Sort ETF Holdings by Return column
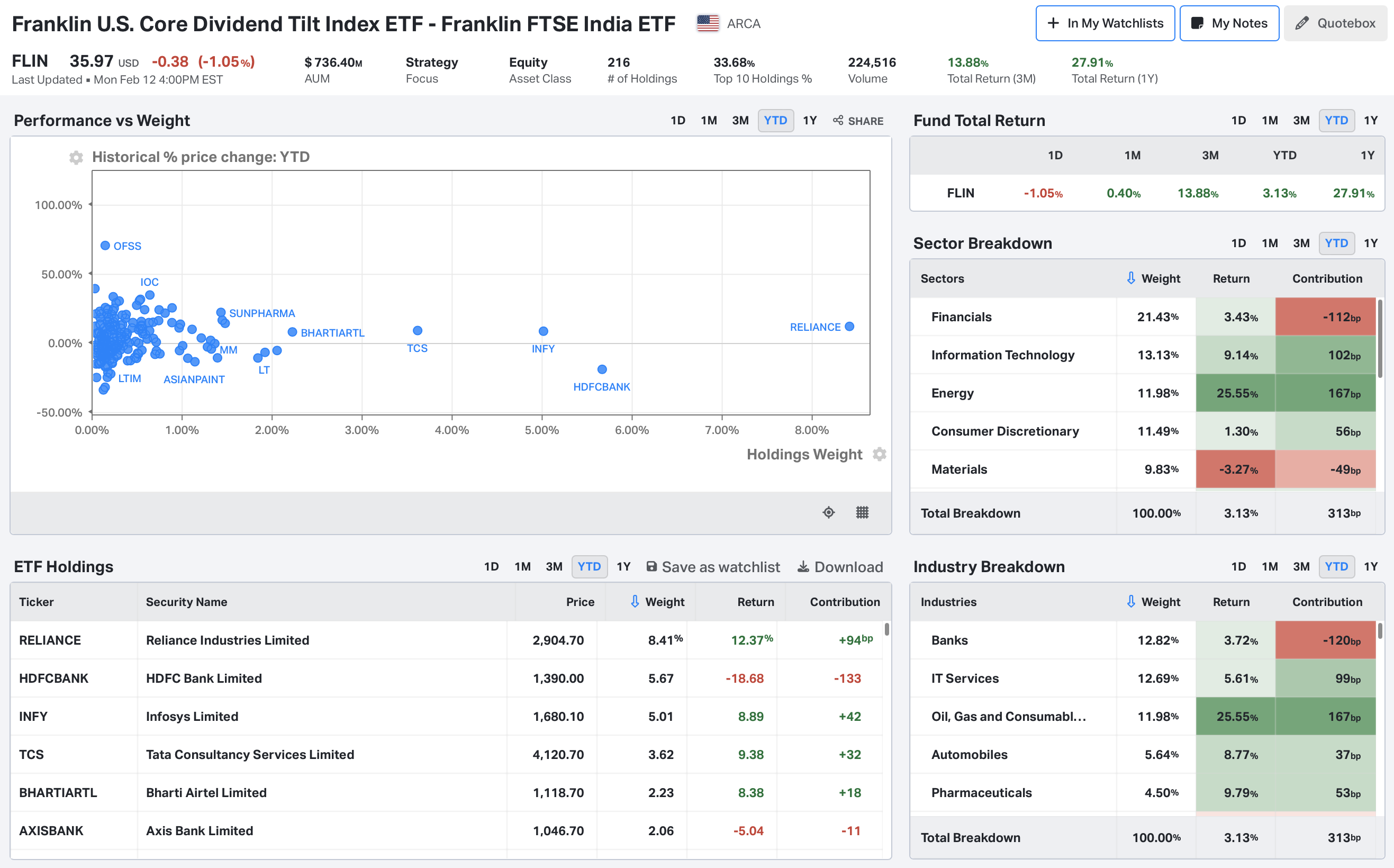The image size is (1394, 868). pyautogui.click(x=755, y=602)
